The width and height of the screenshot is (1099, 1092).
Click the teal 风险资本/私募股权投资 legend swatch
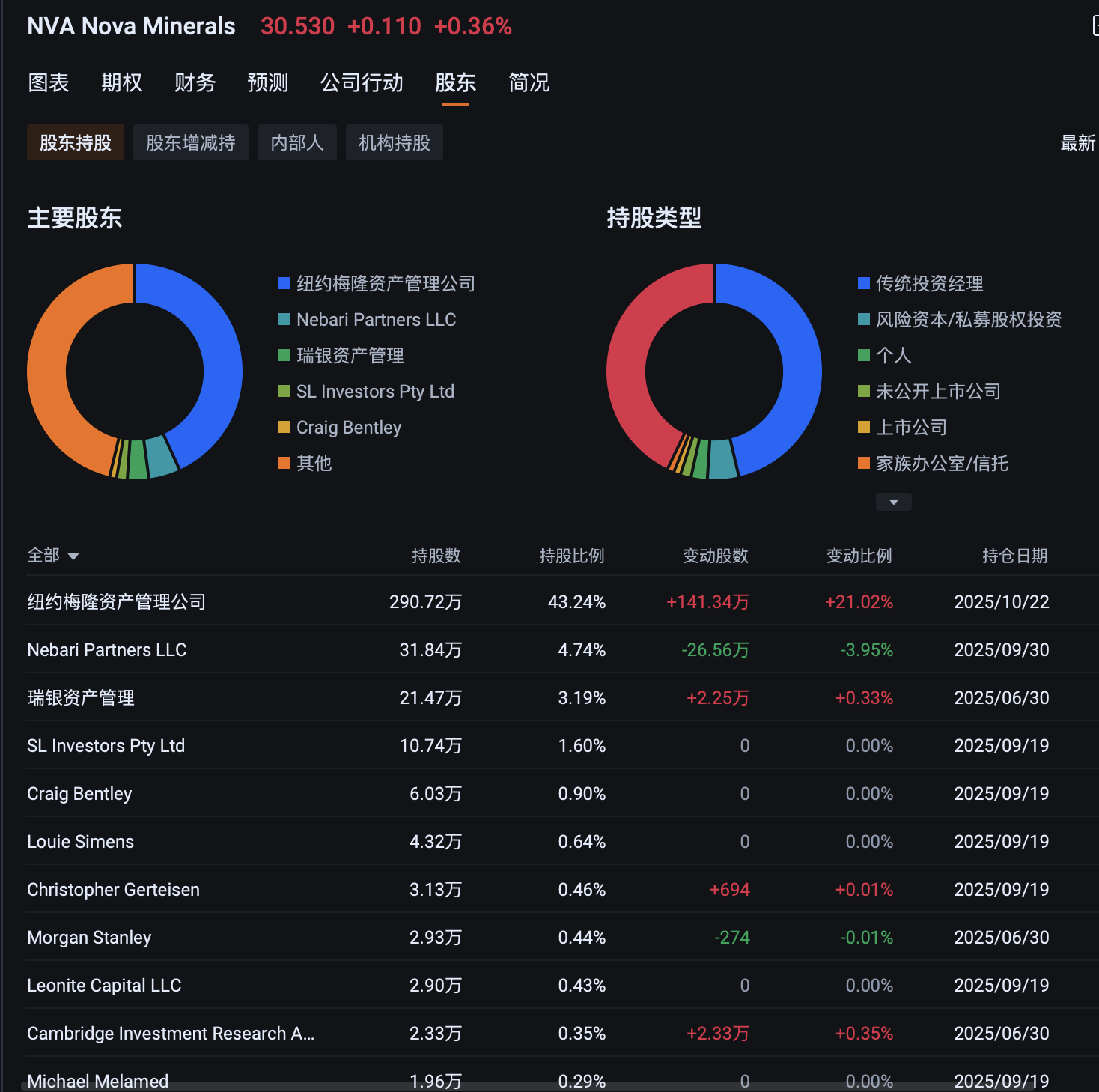[x=864, y=319]
